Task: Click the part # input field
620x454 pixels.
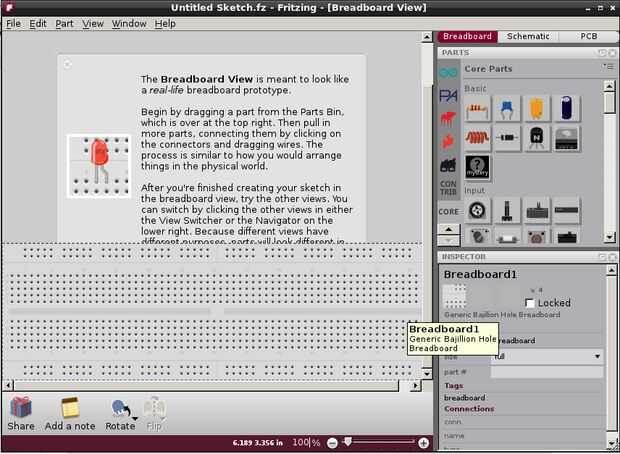Action: pos(547,372)
